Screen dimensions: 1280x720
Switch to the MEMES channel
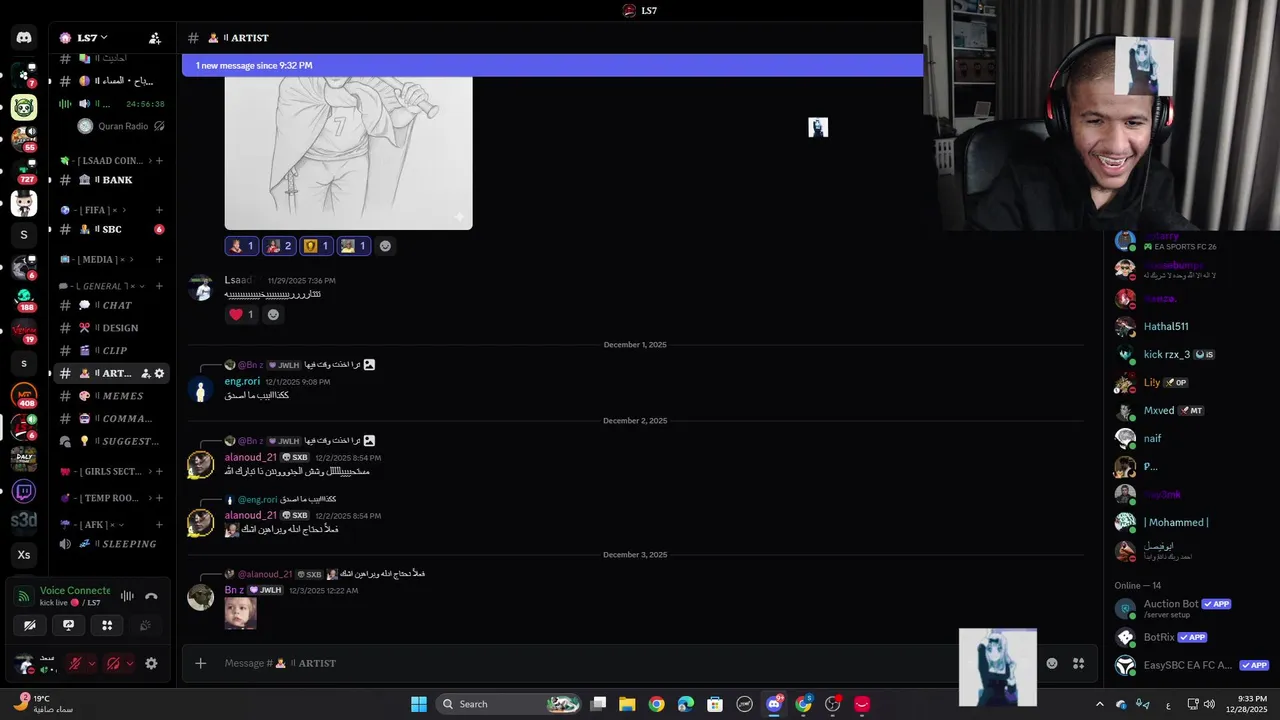111,396
